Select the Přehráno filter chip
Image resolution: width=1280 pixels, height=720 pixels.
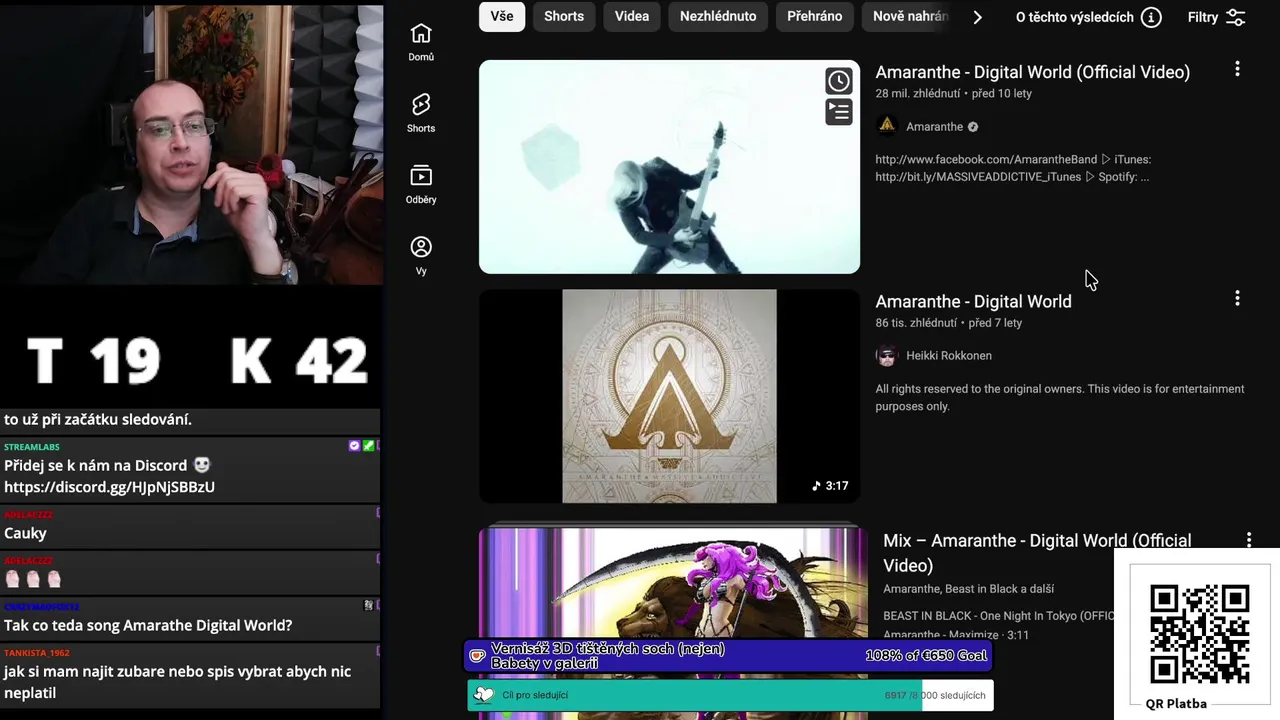[x=815, y=16]
